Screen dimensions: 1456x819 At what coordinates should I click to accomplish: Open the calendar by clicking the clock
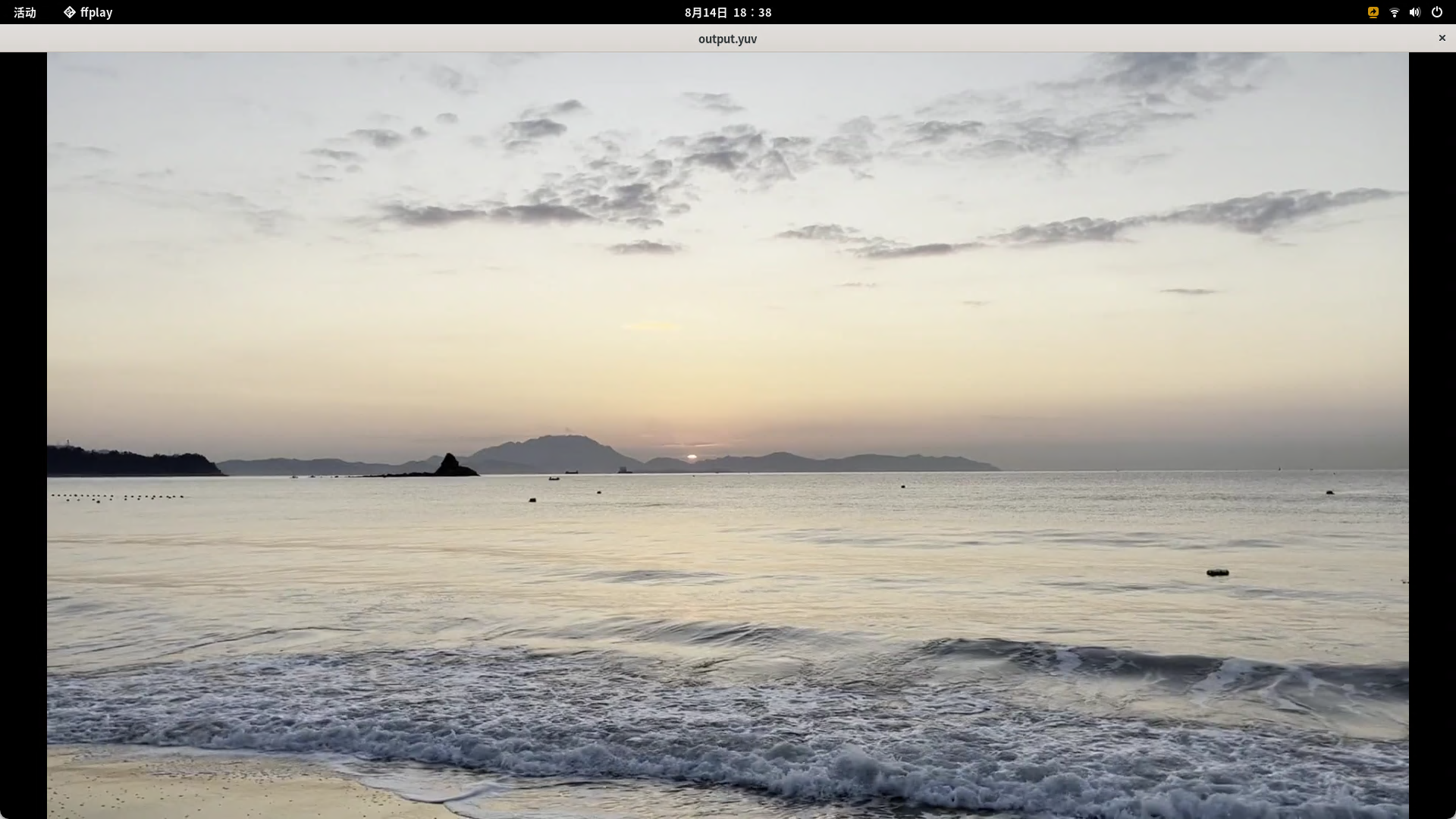(727, 12)
